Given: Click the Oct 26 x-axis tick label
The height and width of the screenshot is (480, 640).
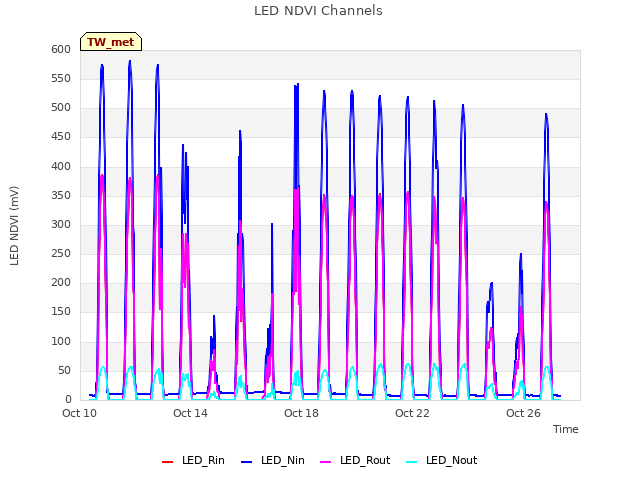Looking at the screenshot, I should click(523, 413).
